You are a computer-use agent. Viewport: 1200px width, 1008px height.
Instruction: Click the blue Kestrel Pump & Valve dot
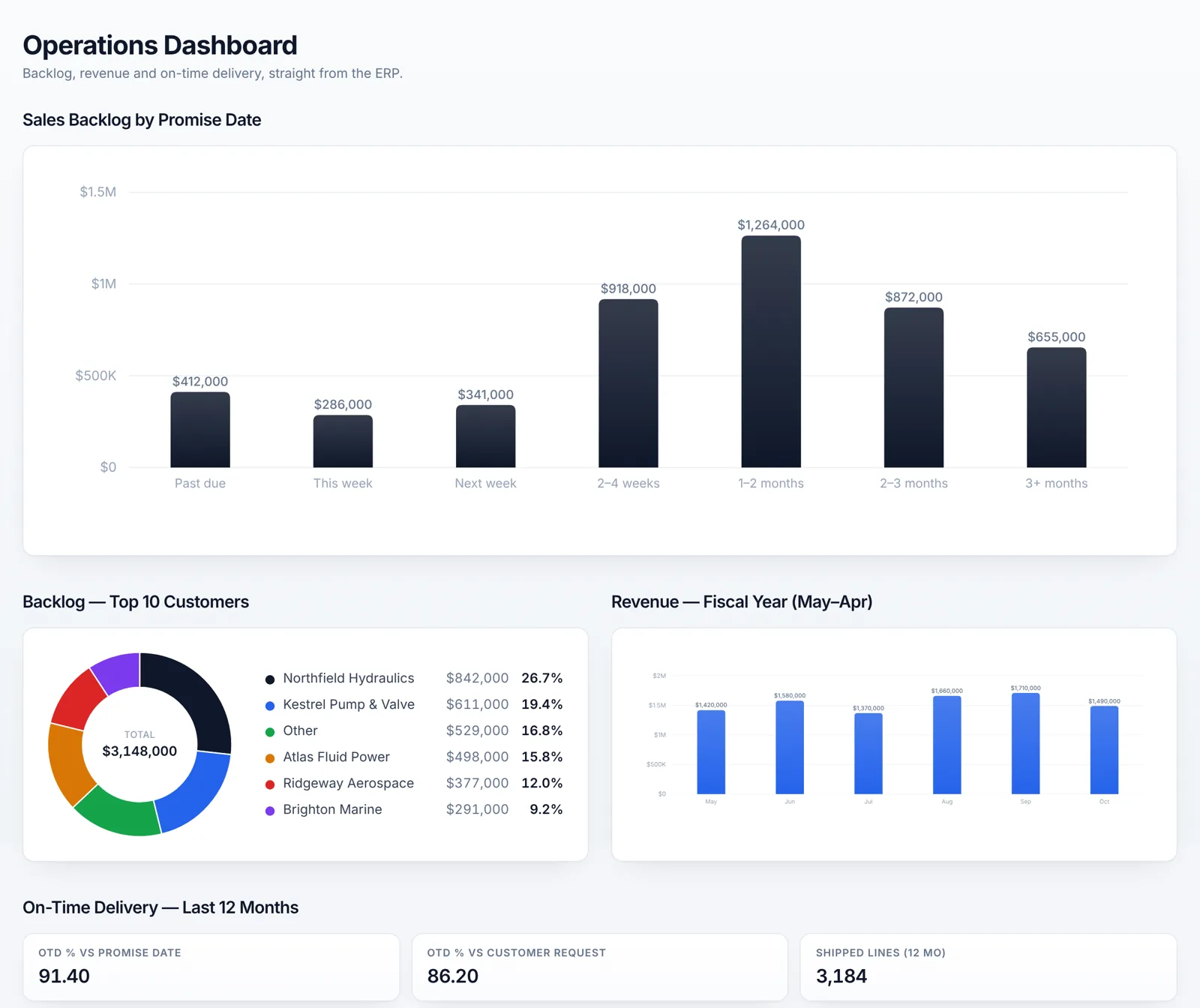pos(270,706)
